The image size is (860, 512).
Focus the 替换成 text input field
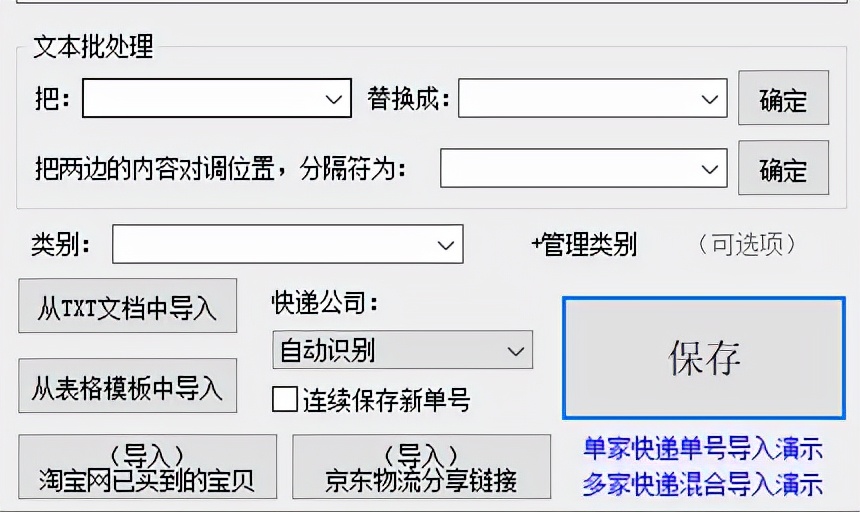pyautogui.click(x=579, y=98)
